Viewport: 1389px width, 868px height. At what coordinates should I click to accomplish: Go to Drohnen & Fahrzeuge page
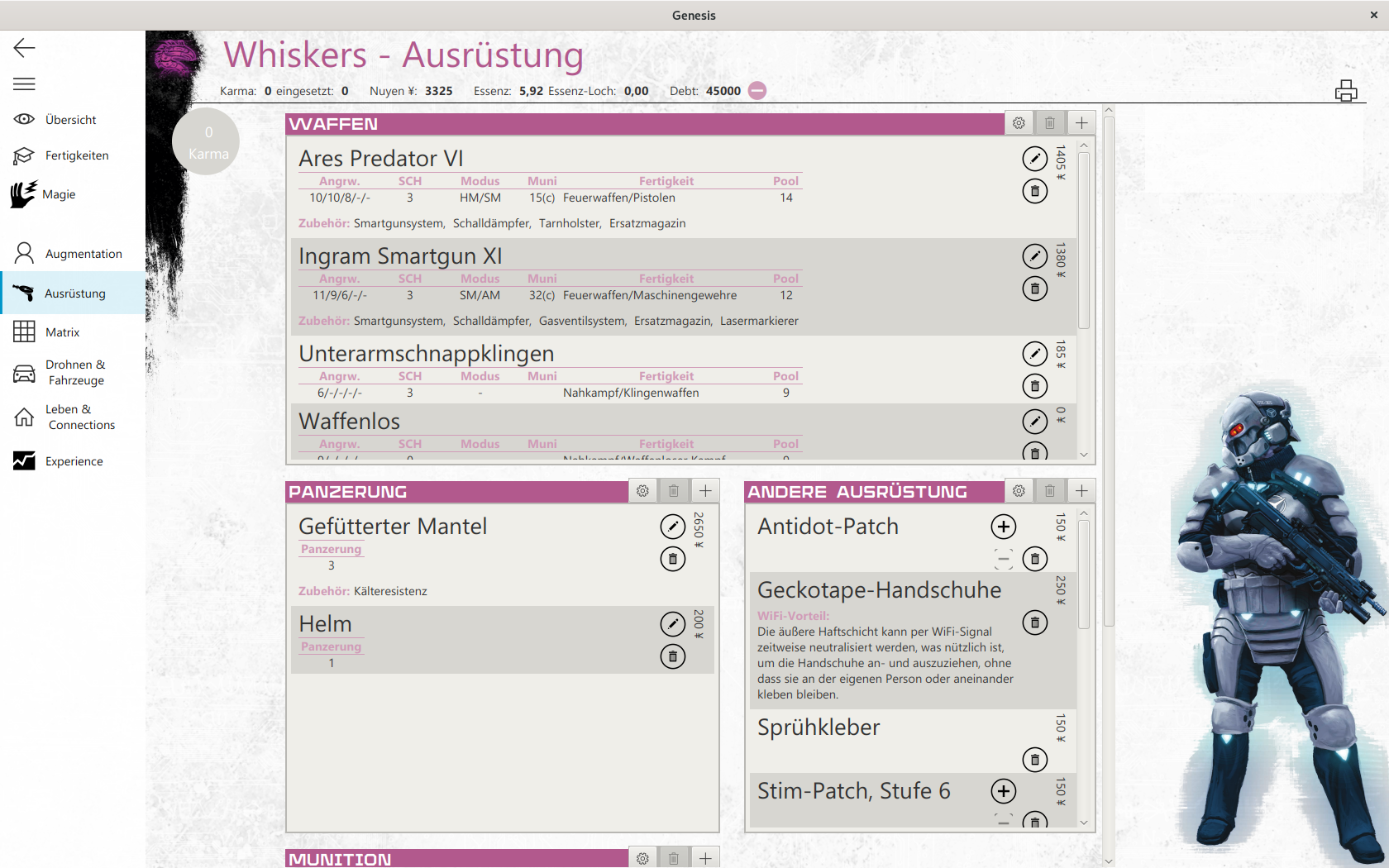pyautogui.click(x=74, y=373)
